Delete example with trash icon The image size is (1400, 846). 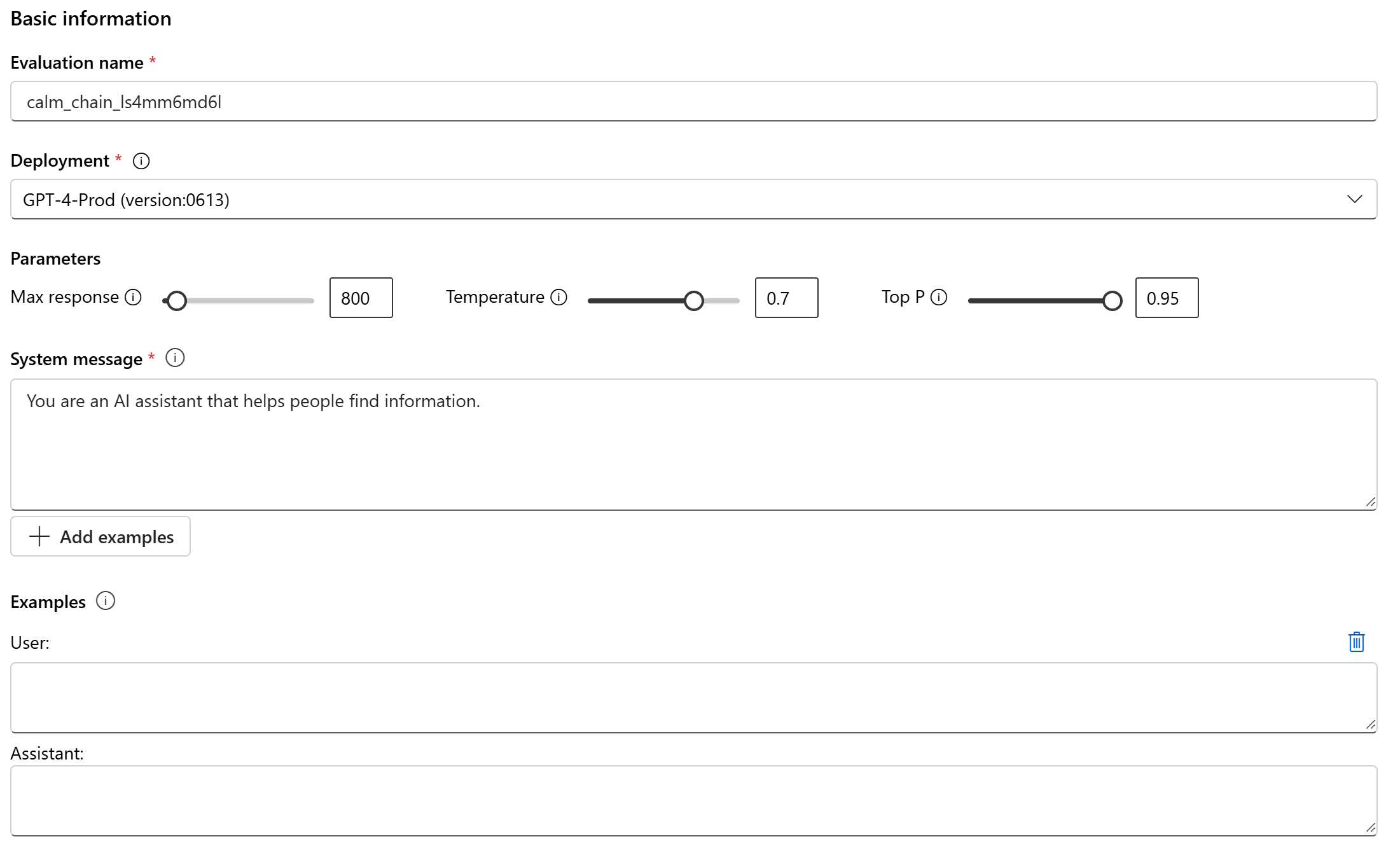pos(1356,642)
